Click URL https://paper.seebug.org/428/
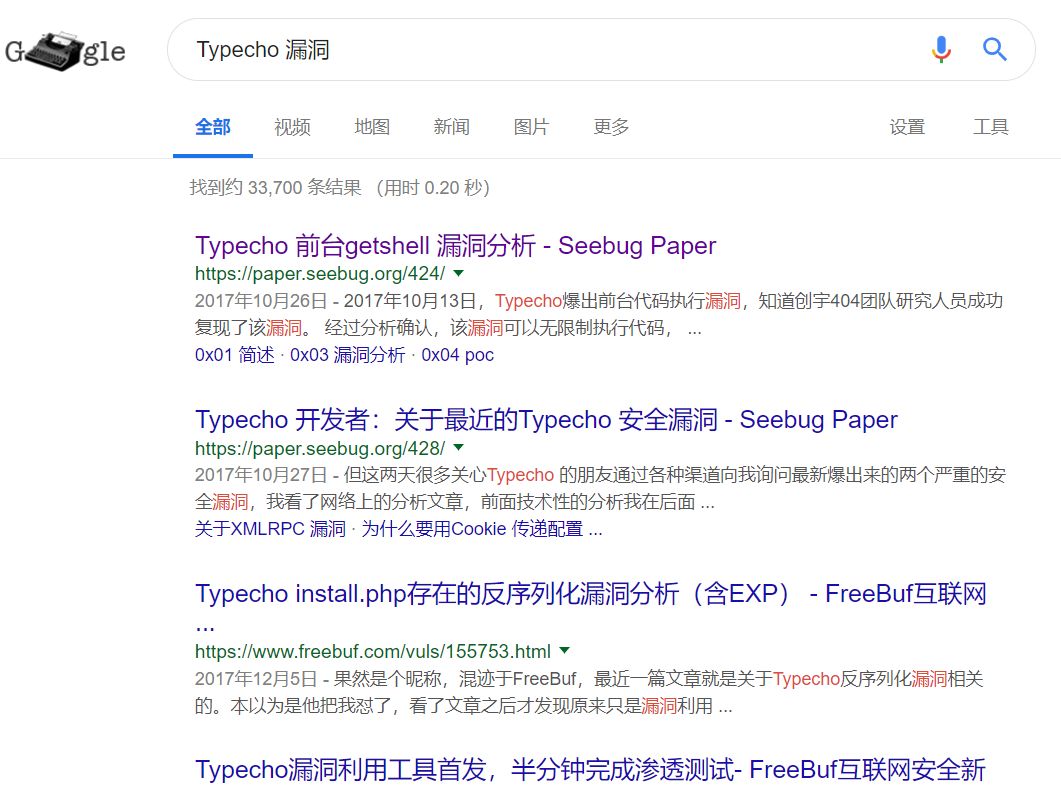Viewport: 1061px width, 793px height. pos(320,448)
